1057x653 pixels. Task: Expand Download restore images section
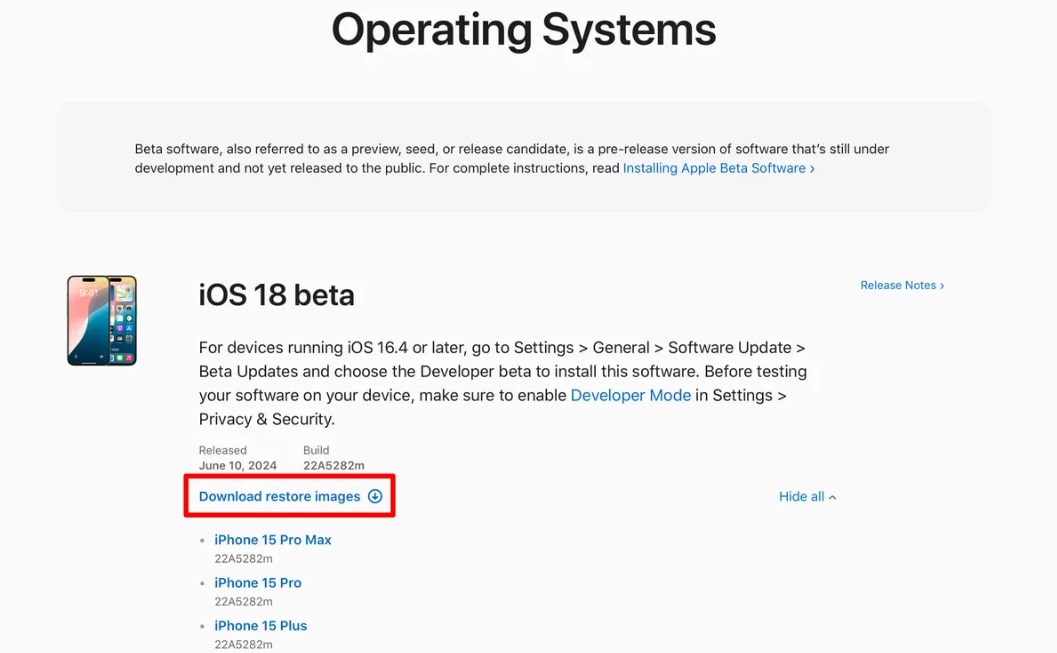[280, 497]
